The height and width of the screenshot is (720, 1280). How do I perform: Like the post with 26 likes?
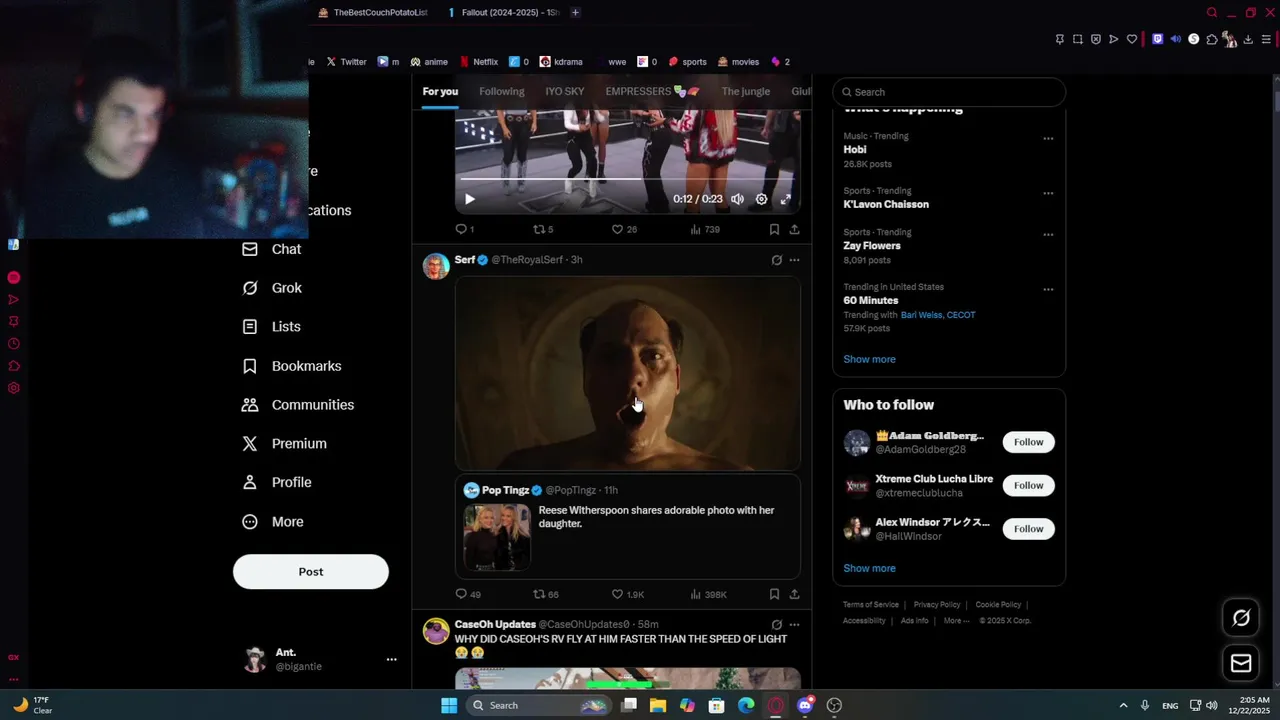click(624, 229)
